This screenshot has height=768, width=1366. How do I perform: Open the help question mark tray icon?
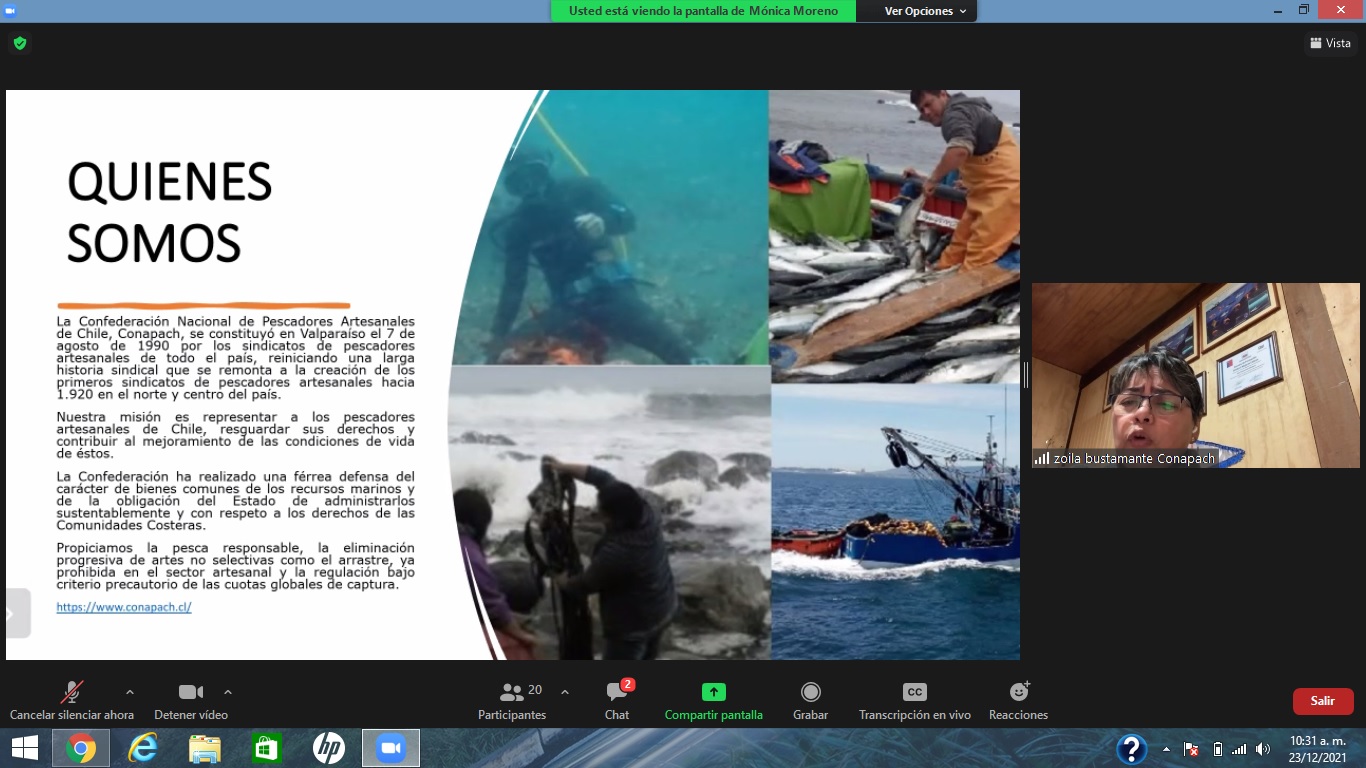pos(1131,749)
